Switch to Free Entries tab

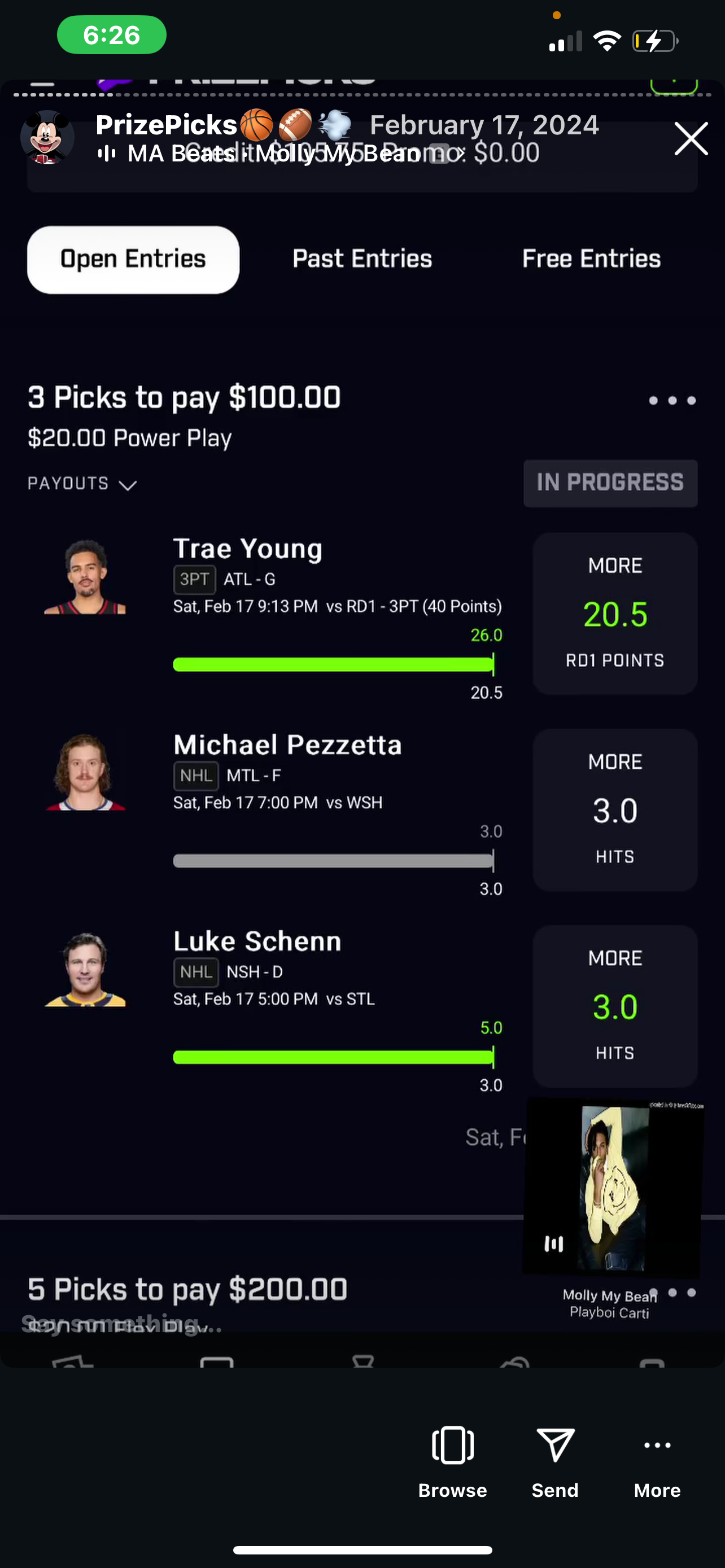591,259
